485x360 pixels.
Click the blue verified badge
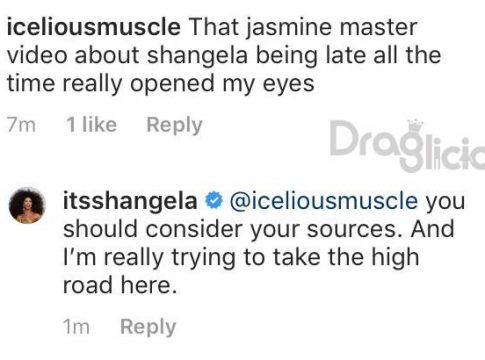click(213, 201)
